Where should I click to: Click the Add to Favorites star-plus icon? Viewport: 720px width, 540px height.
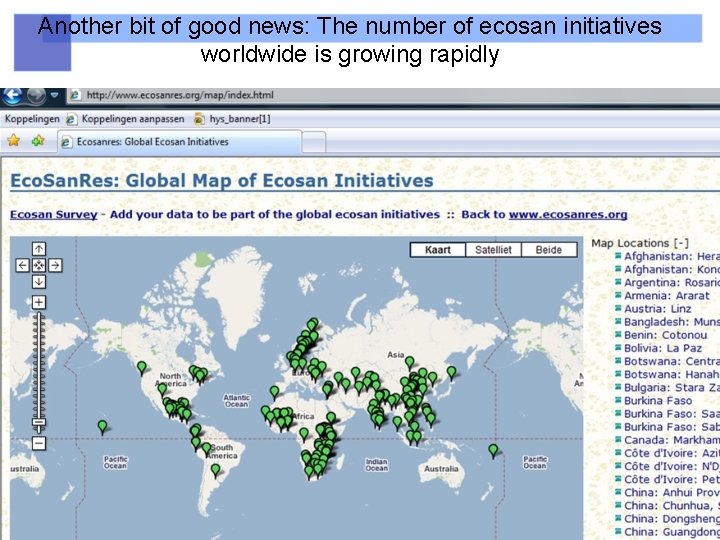coord(38,141)
